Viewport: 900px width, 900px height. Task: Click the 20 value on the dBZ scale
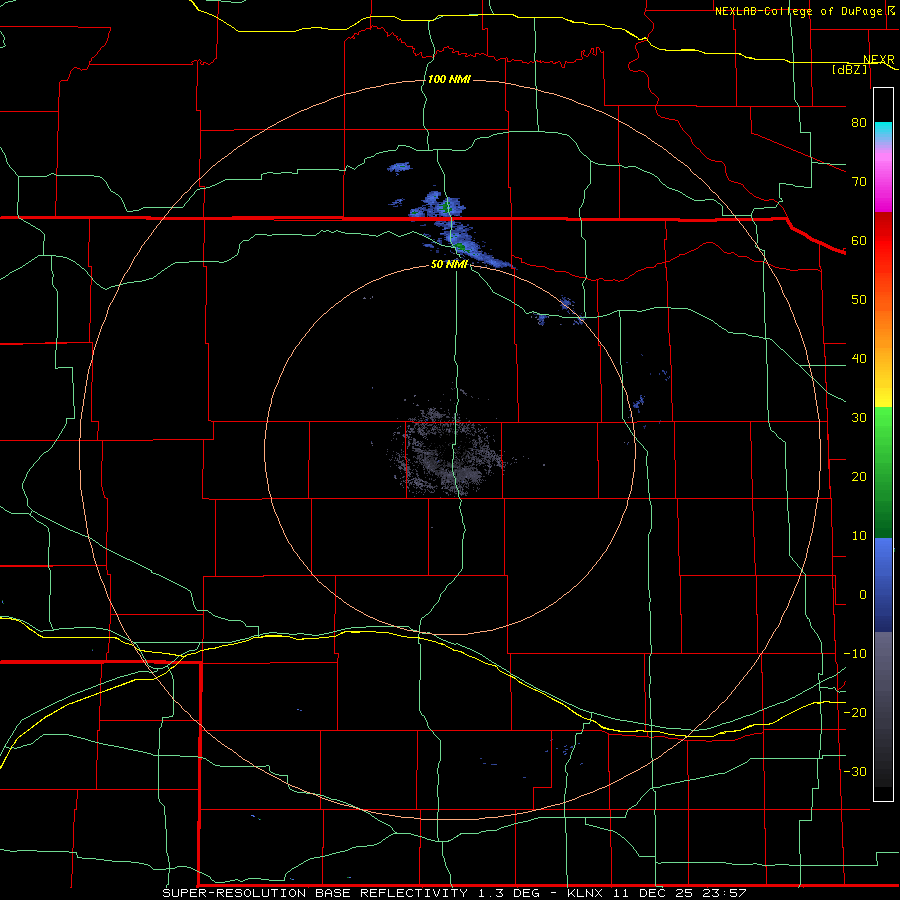point(859,477)
